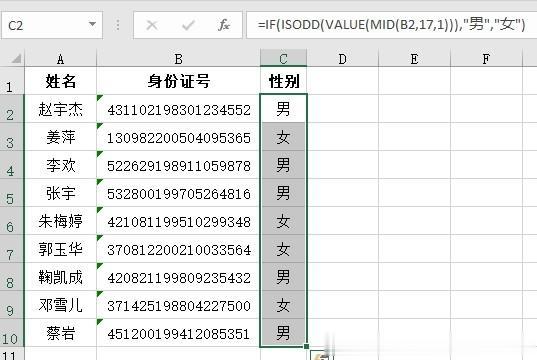Image resolution: width=537 pixels, height=360 pixels.
Task: Select column A header
Action: click(x=61, y=59)
